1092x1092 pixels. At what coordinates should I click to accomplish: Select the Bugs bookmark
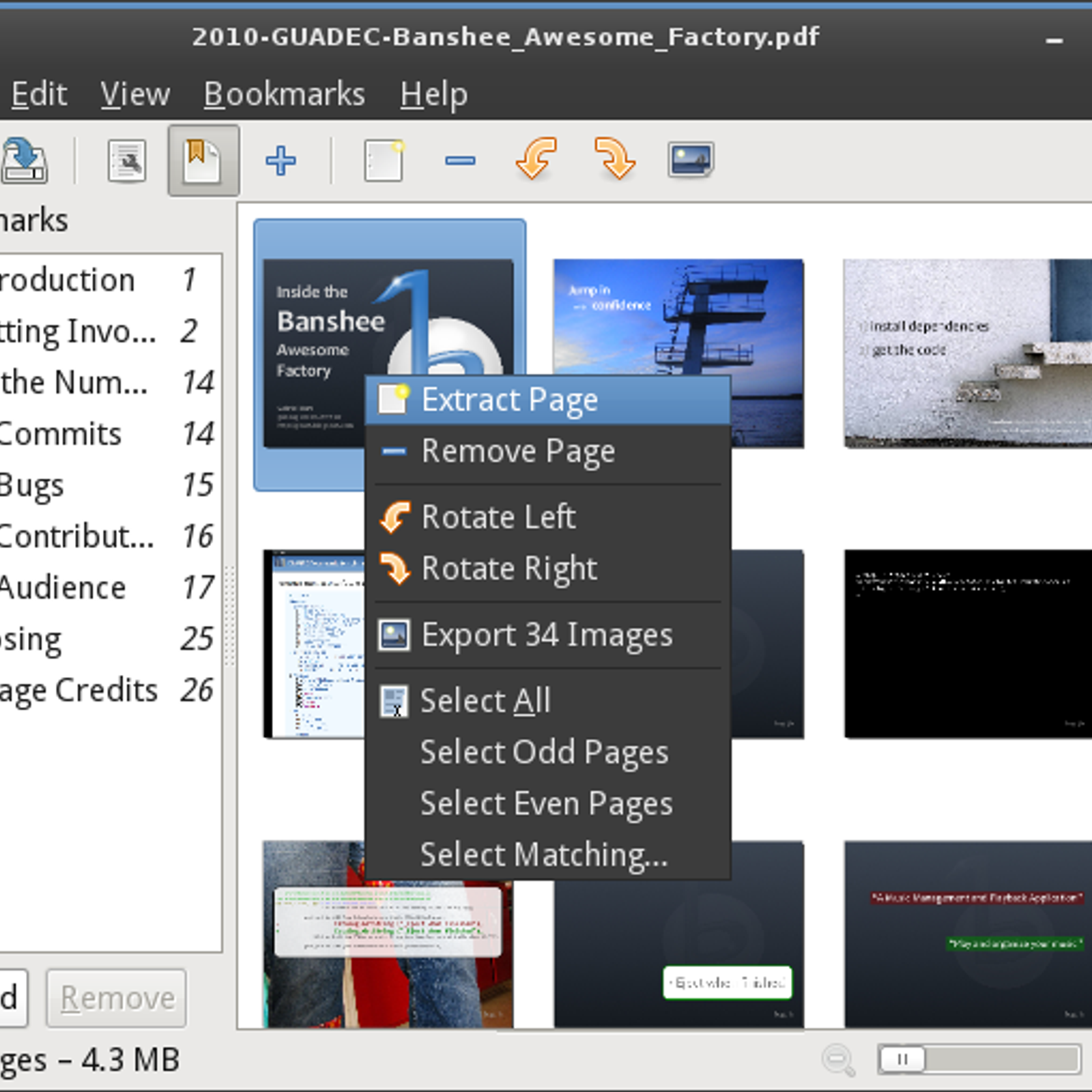(x=109, y=485)
